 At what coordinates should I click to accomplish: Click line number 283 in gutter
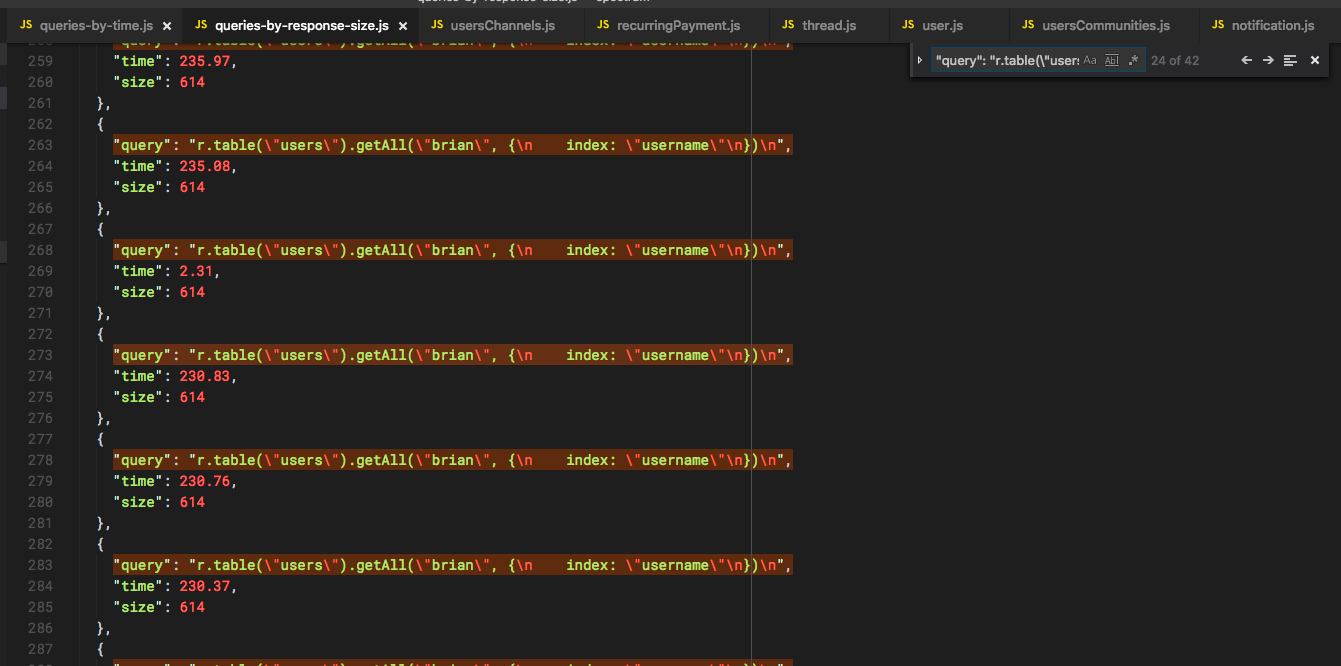pos(41,565)
